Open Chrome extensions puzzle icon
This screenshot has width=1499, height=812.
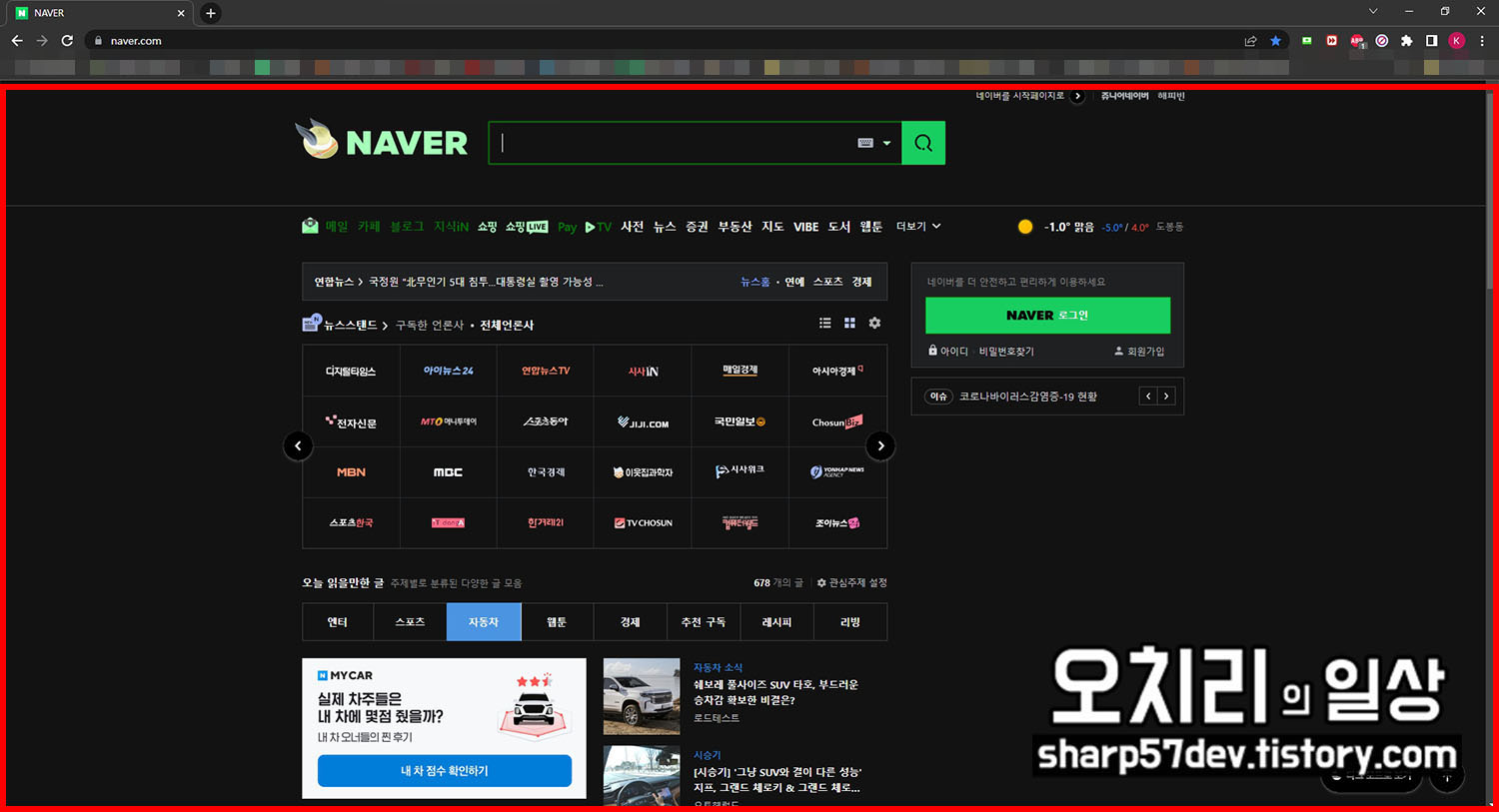1407,41
